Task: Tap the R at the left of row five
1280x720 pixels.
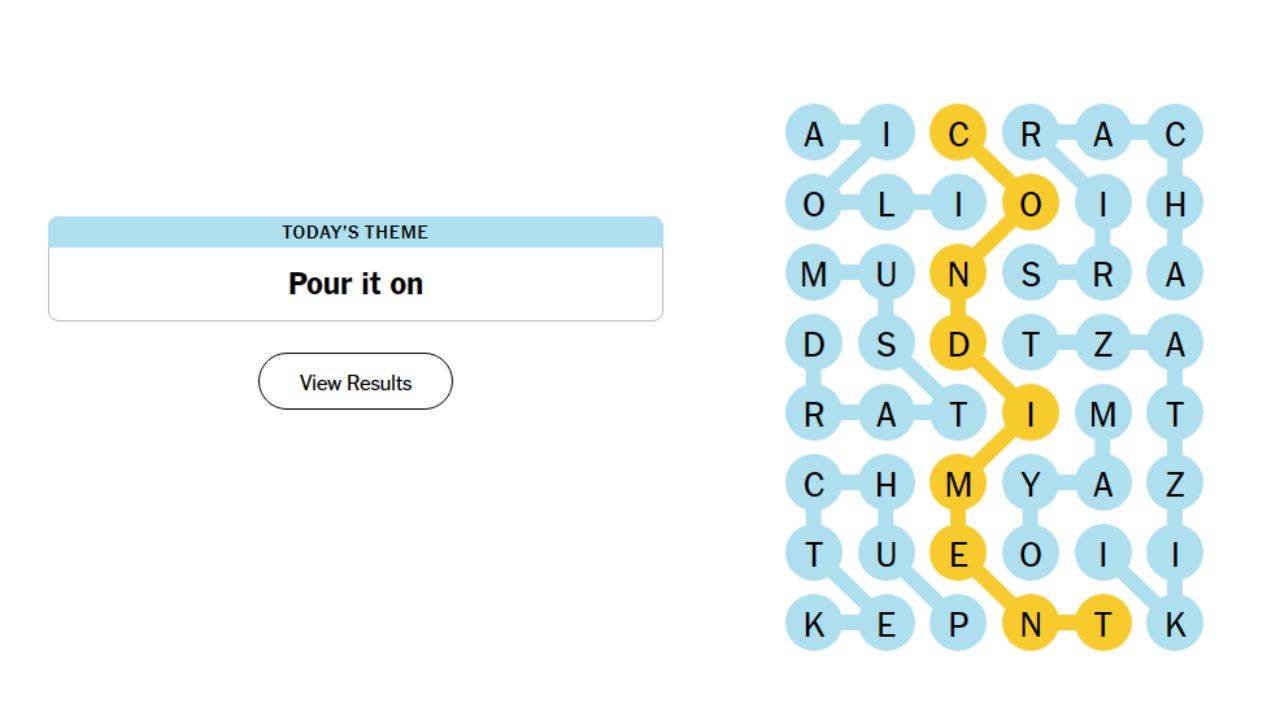Action: pos(814,413)
